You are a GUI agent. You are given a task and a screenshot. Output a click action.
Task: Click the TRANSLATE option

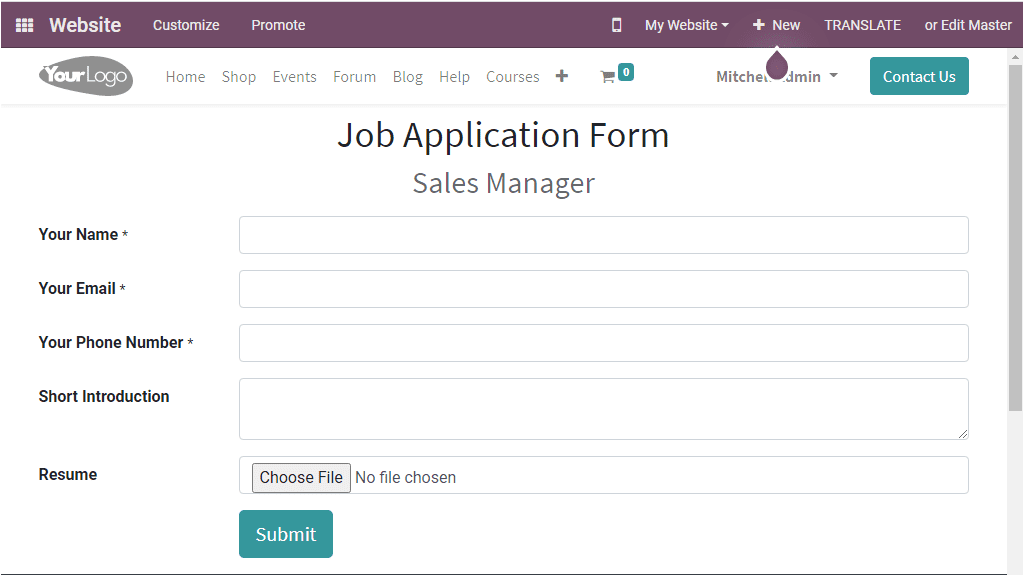(x=862, y=25)
